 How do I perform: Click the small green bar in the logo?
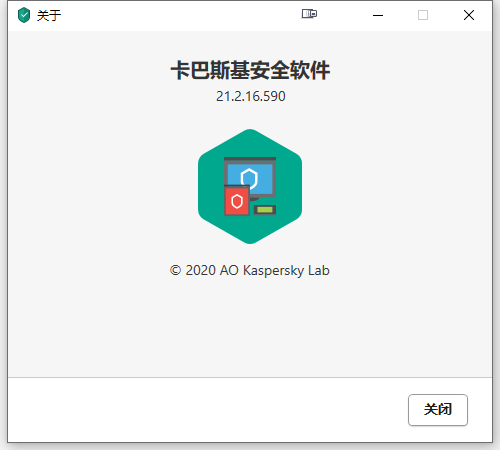(x=265, y=210)
